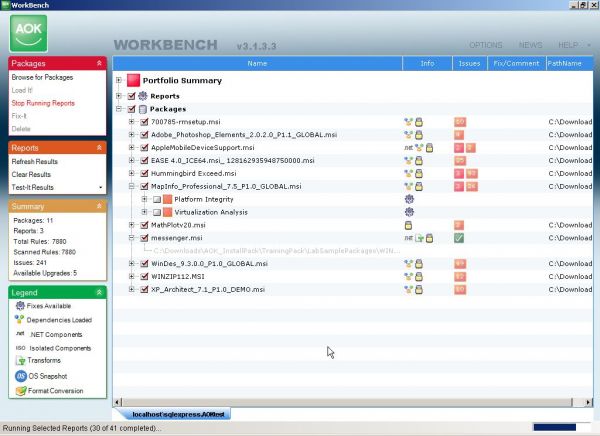
Task: Click the report progress bar in status bar
Action: [562, 427]
